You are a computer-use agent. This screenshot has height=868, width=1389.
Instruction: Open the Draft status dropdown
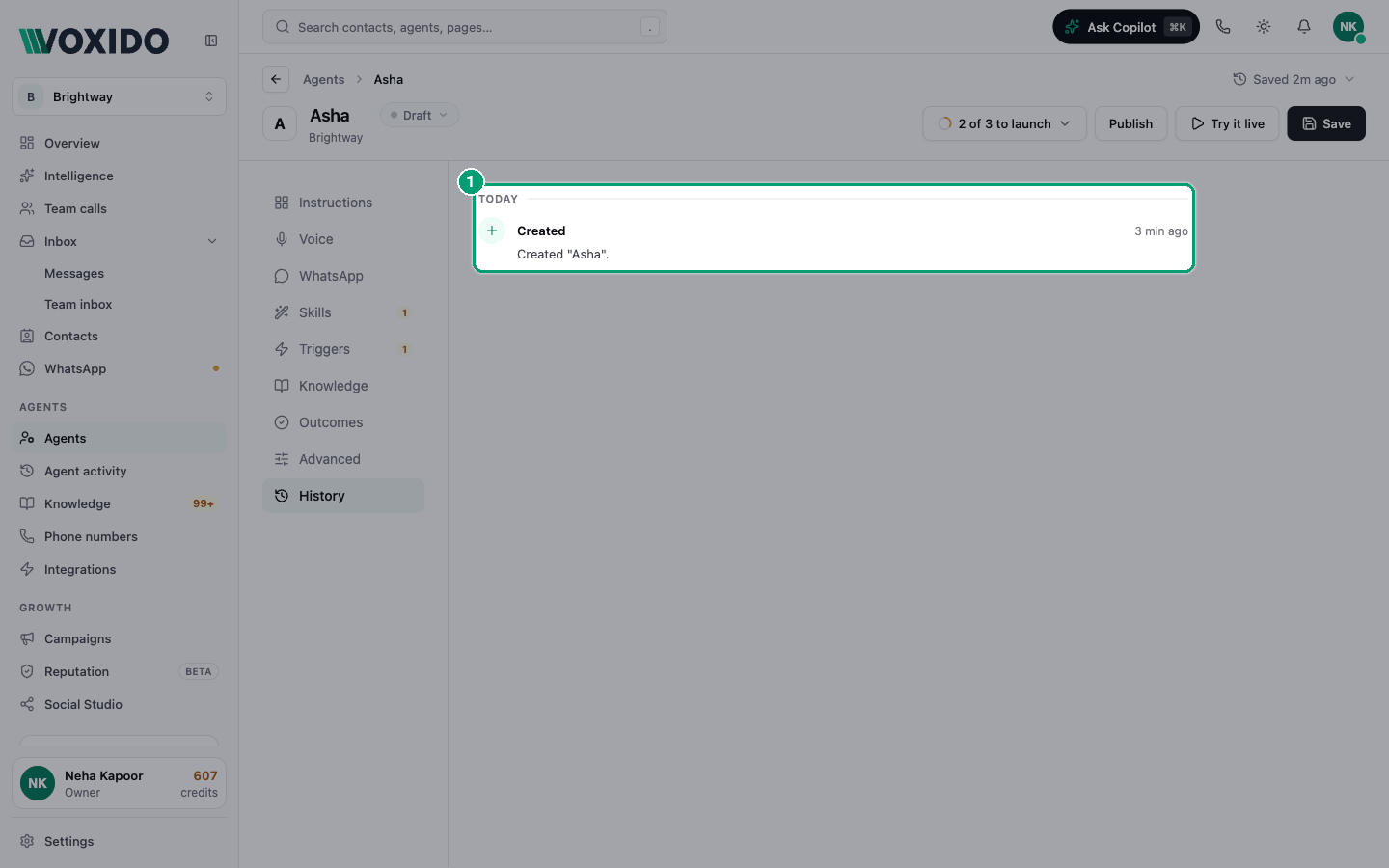click(420, 115)
